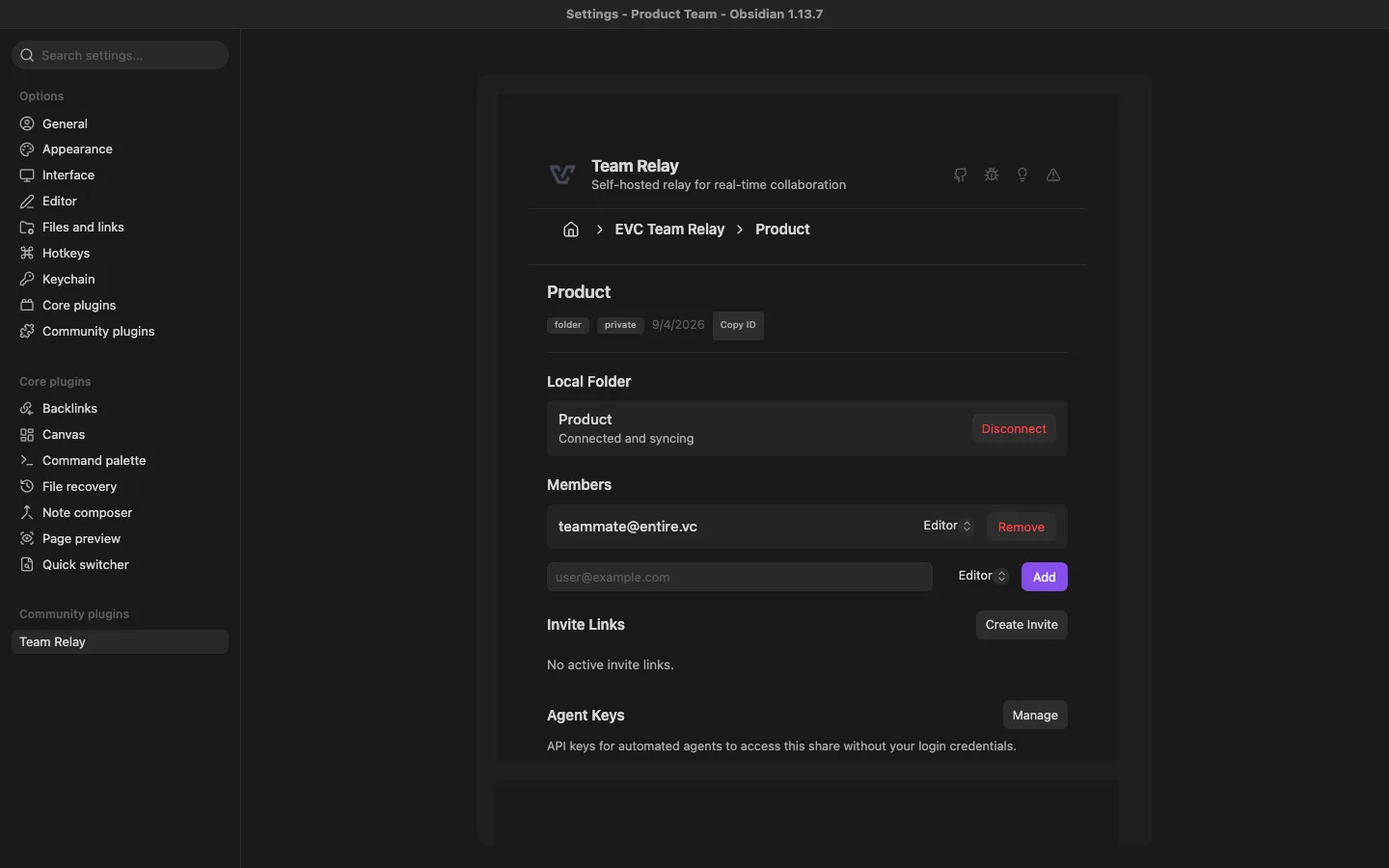Remove teammate@entire.vc from members
Image resolution: width=1389 pixels, height=868 pixels.
click(x=1021, y=527)
